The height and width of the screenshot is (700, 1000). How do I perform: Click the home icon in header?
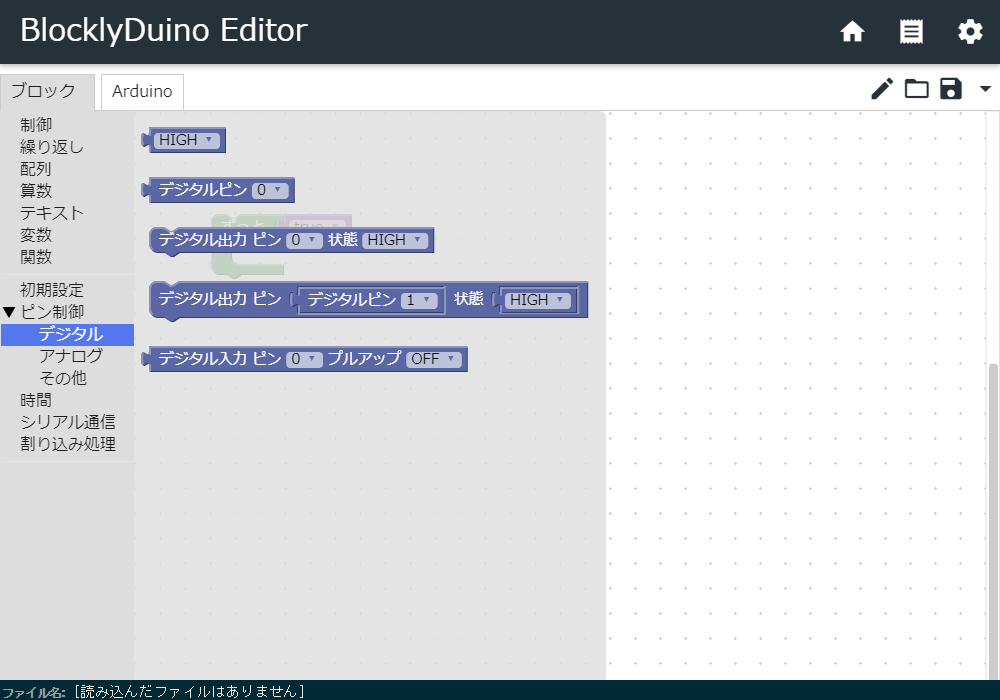click(852, 32)
